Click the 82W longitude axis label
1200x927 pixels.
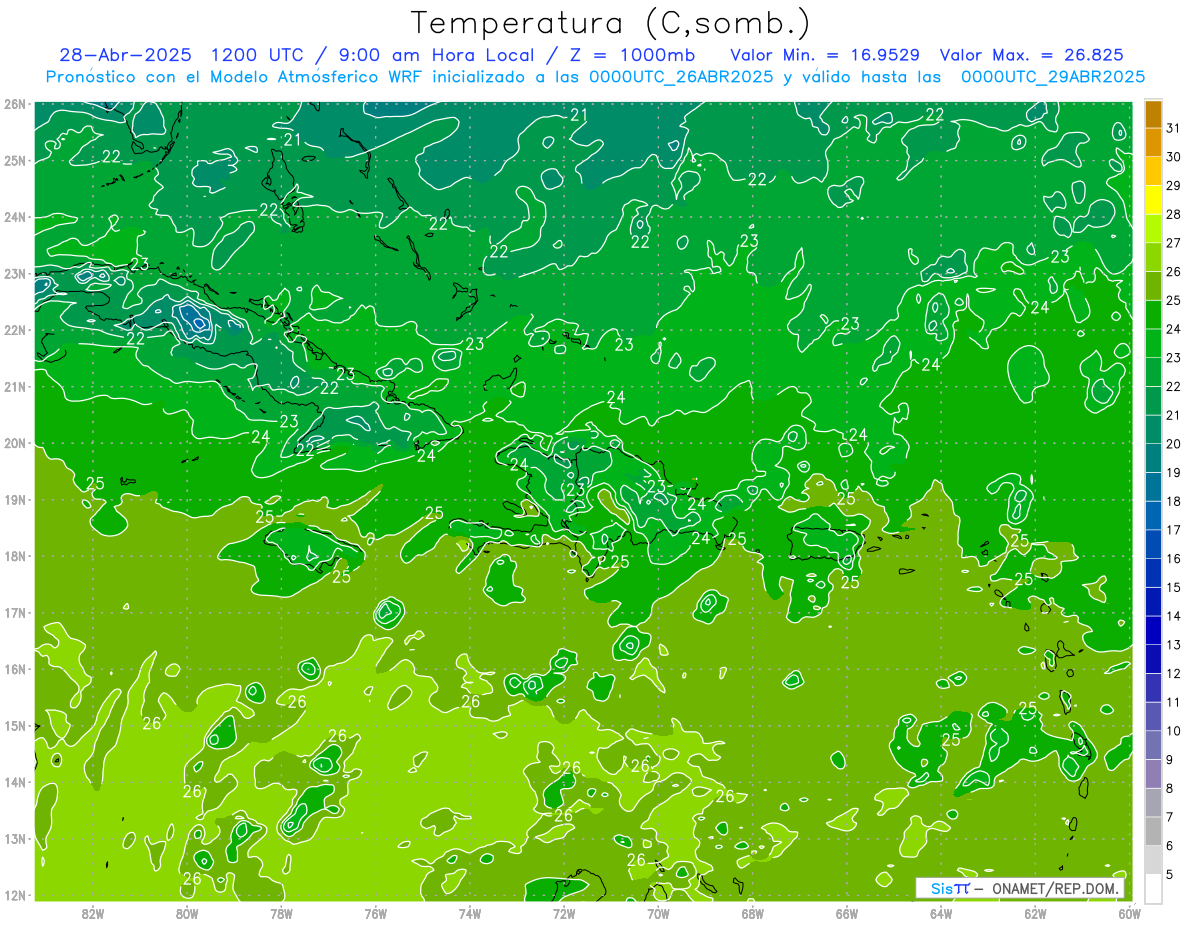pos(93,914)
